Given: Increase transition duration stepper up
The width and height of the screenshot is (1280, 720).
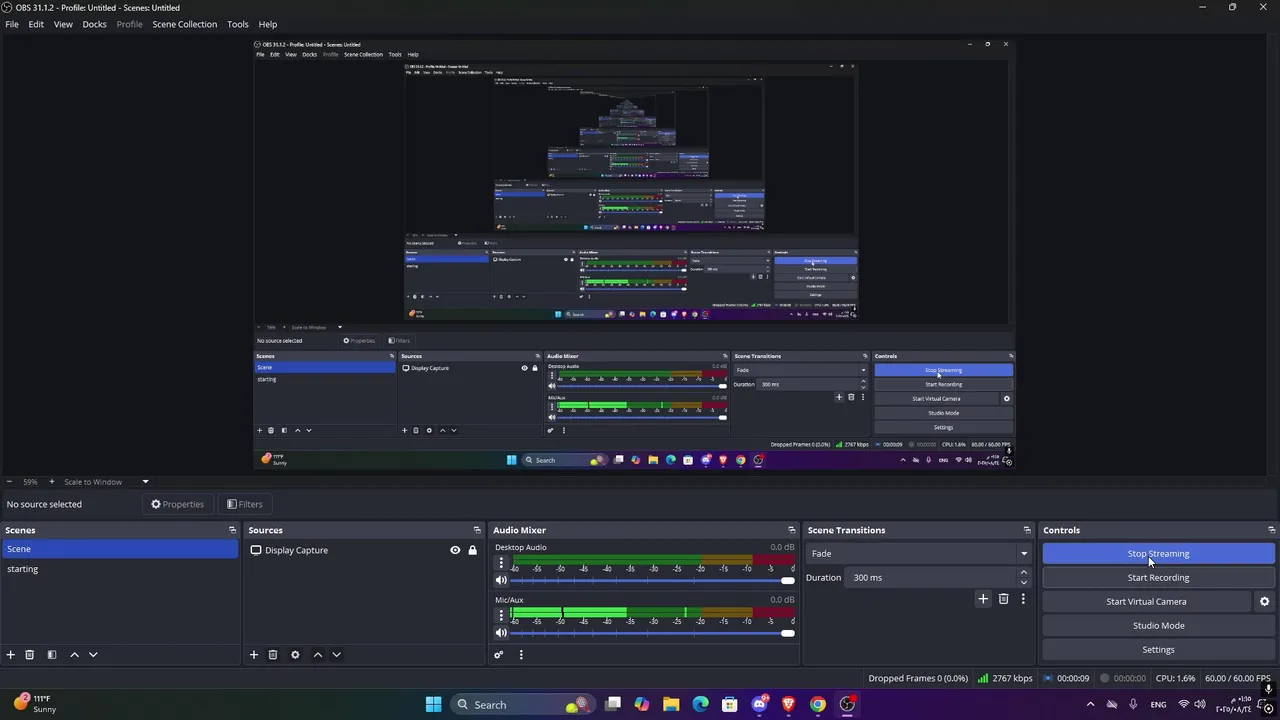Looking at the screenshot, I should 1023,573.
